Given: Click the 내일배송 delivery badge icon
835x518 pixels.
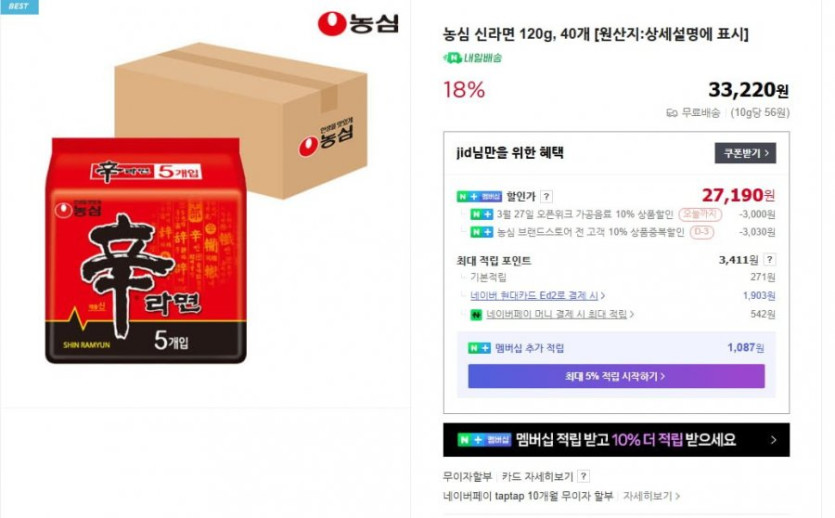Looking at the screenshot, I should [452, 57].
